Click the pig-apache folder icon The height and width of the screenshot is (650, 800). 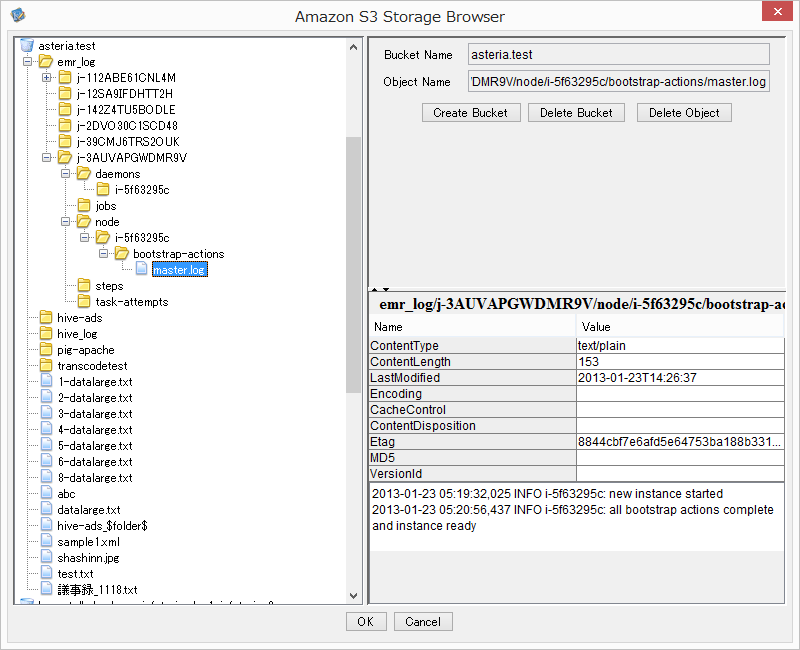(46, 350)
